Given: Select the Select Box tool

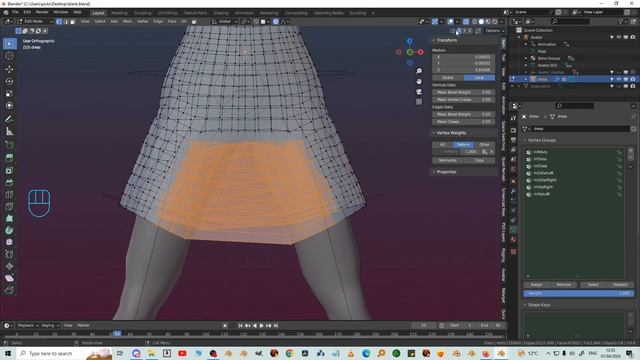Looking at the screenshot, I should point(9,44).
